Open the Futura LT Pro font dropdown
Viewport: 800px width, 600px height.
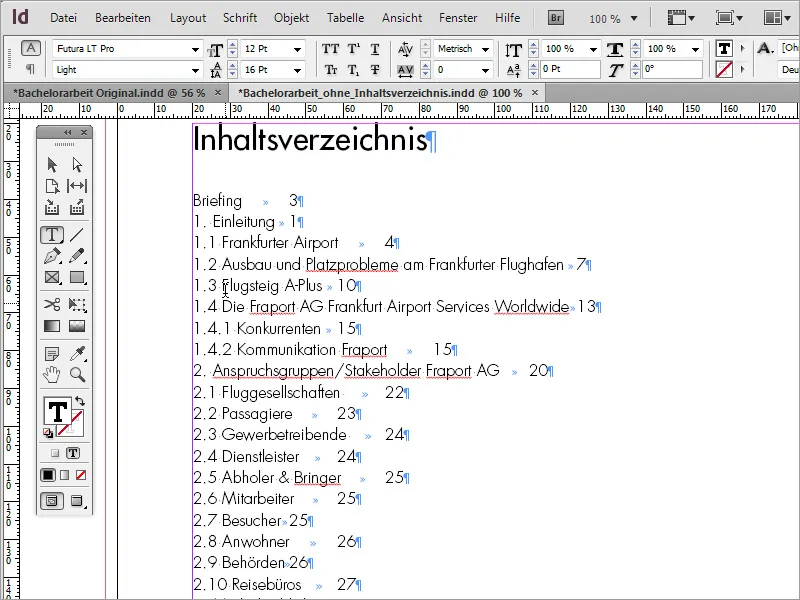coord(195,49)
